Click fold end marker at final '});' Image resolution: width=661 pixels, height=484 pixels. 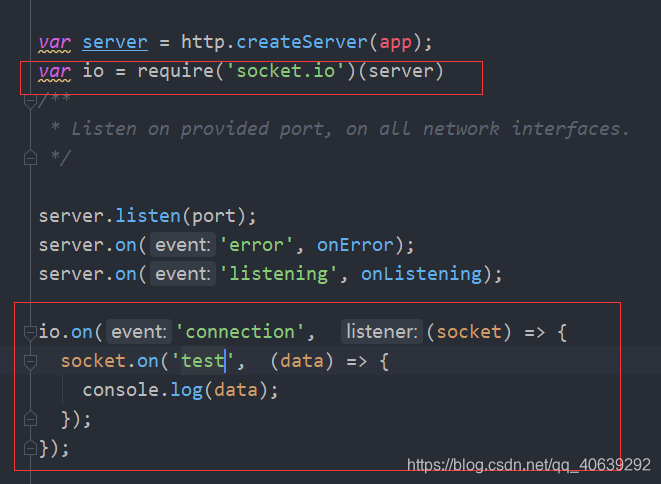30,448
